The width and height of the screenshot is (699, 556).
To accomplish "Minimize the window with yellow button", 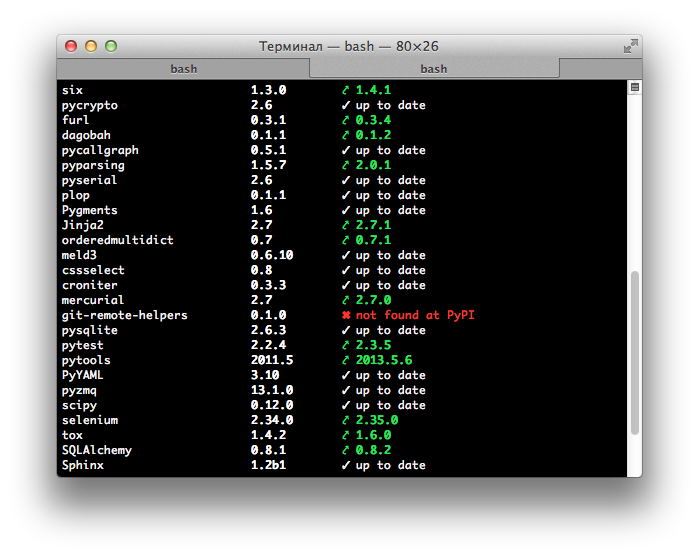I will (91, 46).
